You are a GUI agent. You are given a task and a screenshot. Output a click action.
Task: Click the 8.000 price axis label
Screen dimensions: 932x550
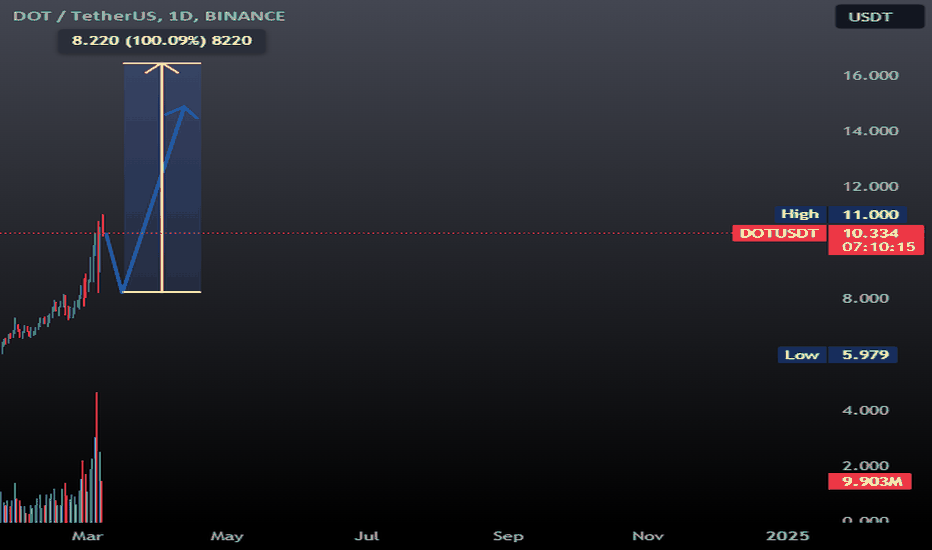point(865,298)
